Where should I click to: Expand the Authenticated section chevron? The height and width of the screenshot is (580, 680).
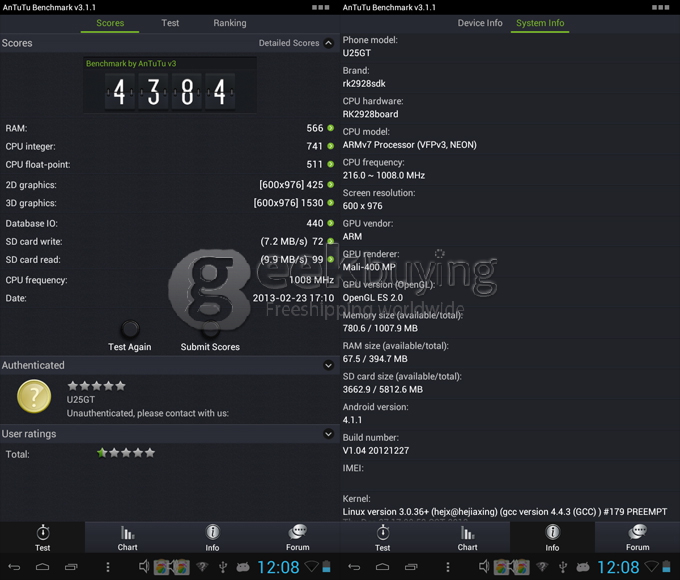pos(329,365)
